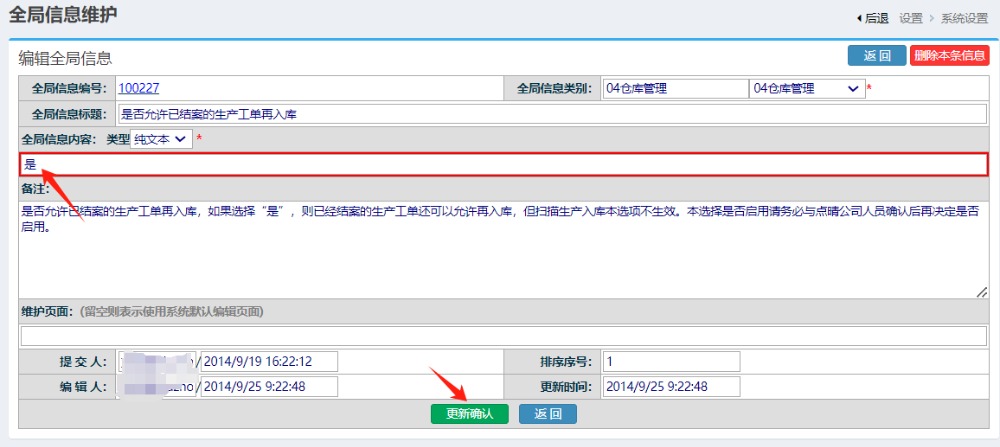The image size is (1000, 447).
Task: Select the 排序序号 input box
Action: (x=671, y=361)
